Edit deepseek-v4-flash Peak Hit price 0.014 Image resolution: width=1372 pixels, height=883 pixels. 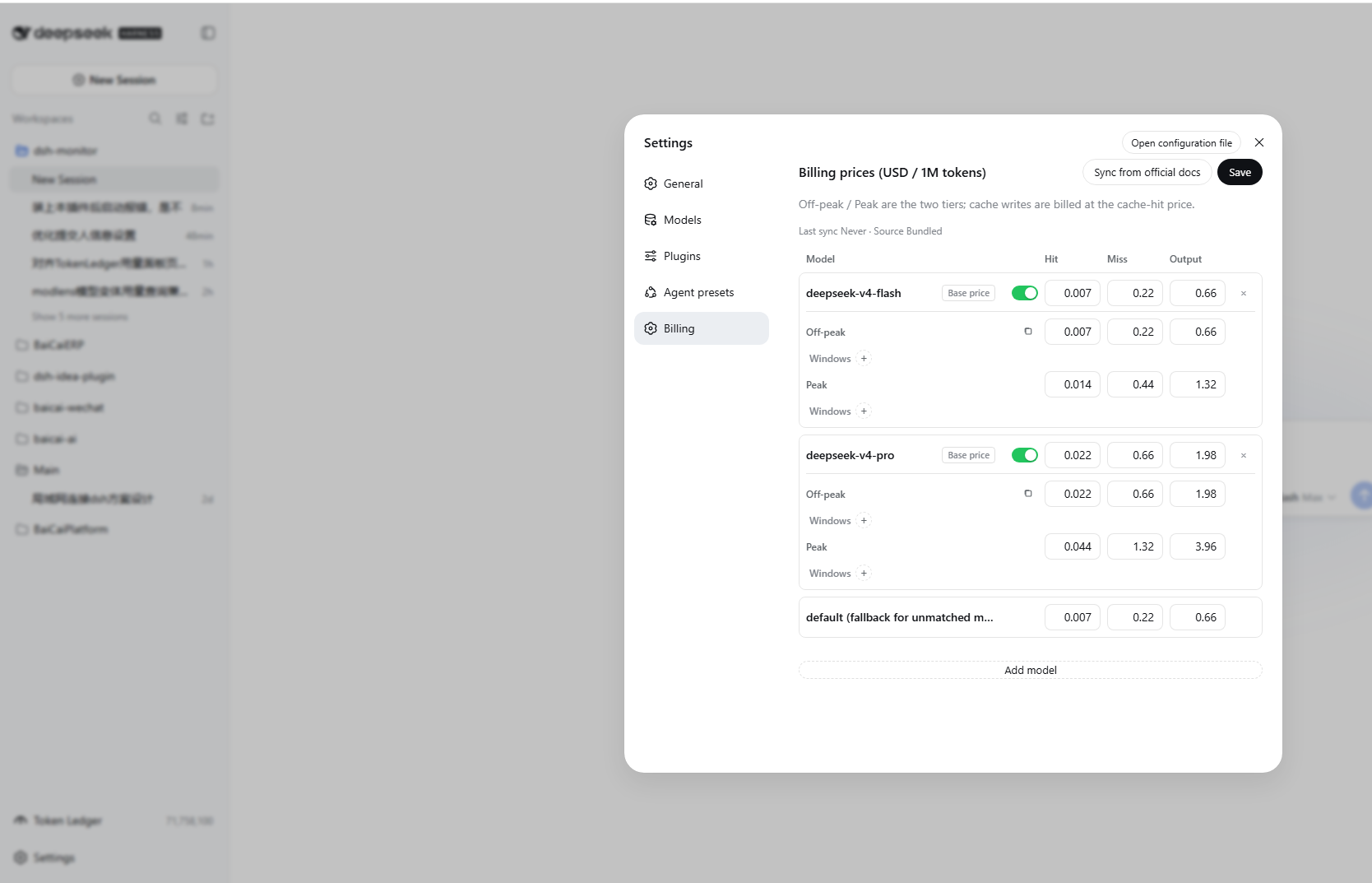click(x=1073, y=384)
